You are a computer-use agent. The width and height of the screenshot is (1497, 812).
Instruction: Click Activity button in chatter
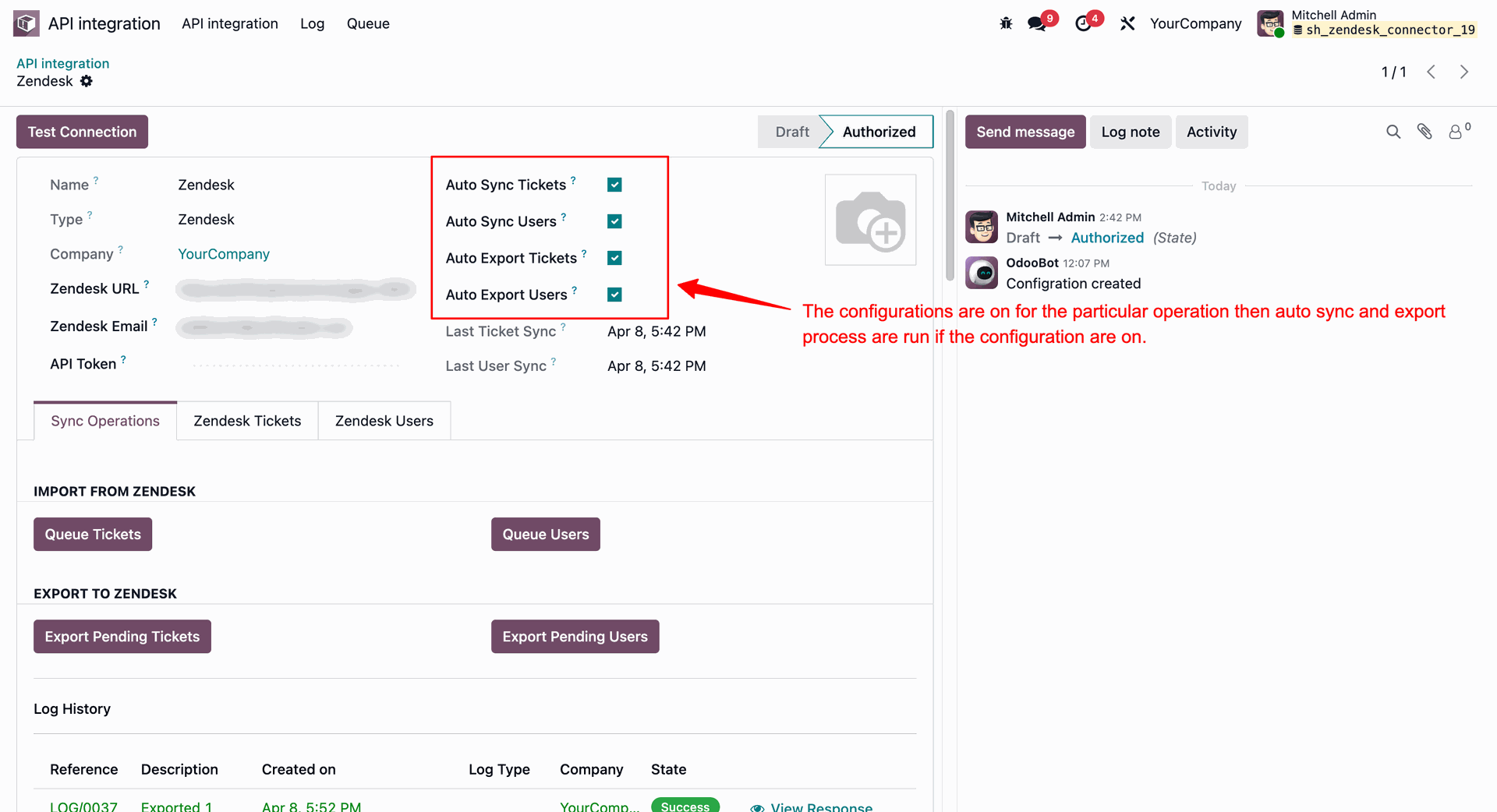1212,132
